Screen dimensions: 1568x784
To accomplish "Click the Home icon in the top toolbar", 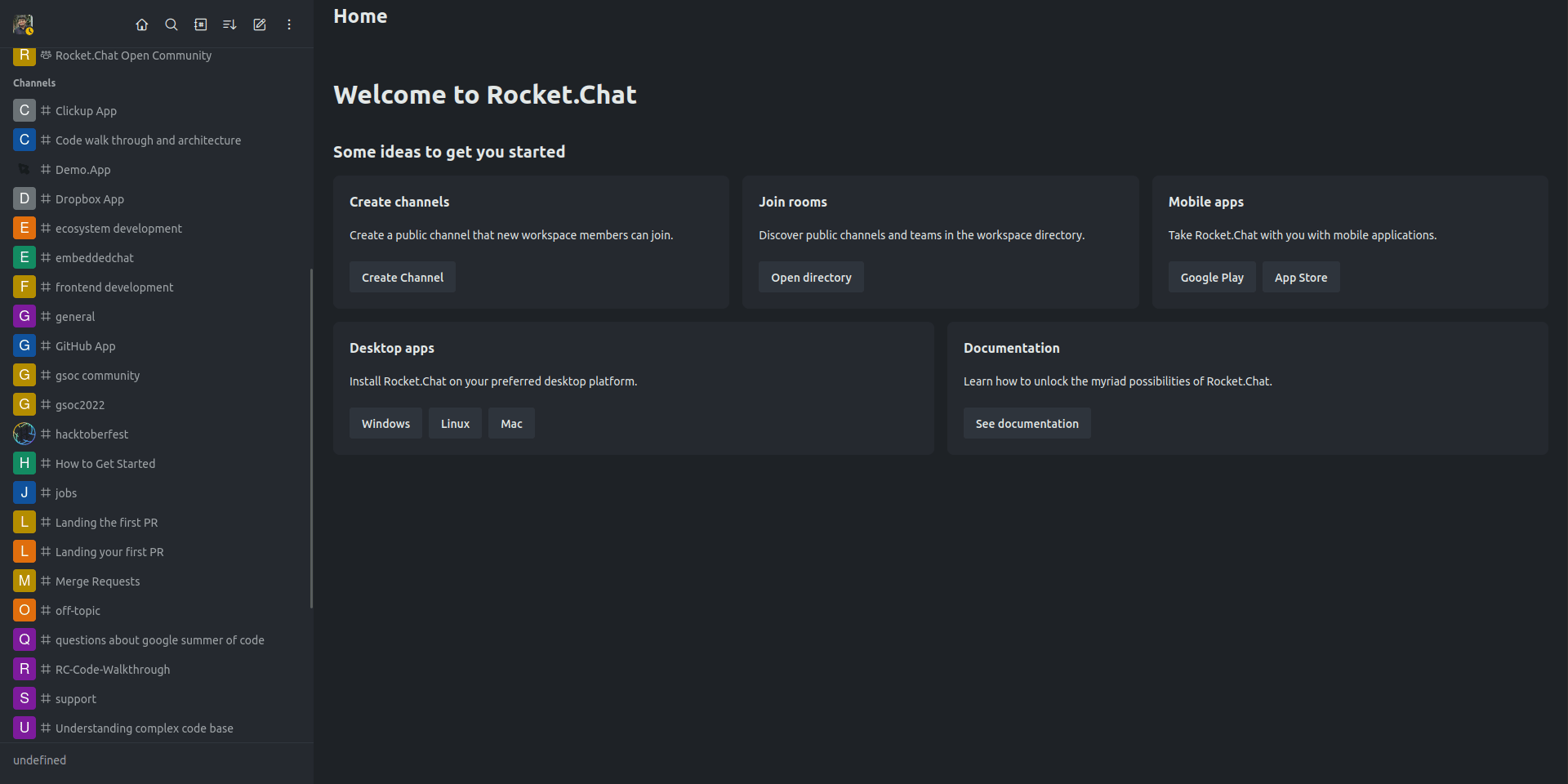I will (x=141, y=24).
